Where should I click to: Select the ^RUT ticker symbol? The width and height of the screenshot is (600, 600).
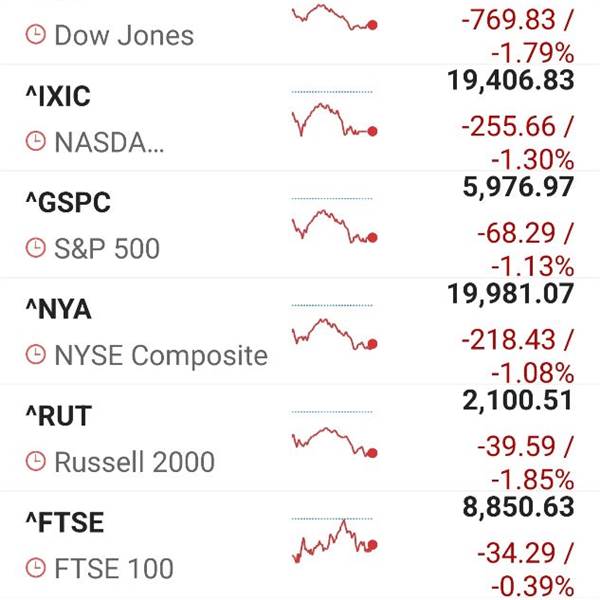tap(59, 416)
